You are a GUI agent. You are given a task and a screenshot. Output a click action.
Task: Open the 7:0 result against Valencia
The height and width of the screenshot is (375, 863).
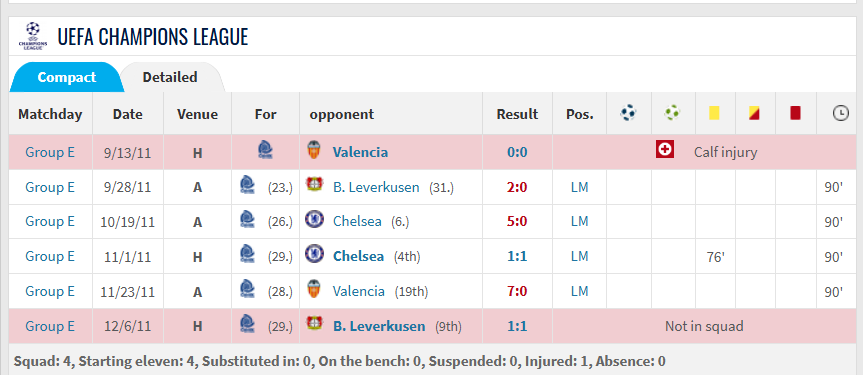[x=517, y=291]
